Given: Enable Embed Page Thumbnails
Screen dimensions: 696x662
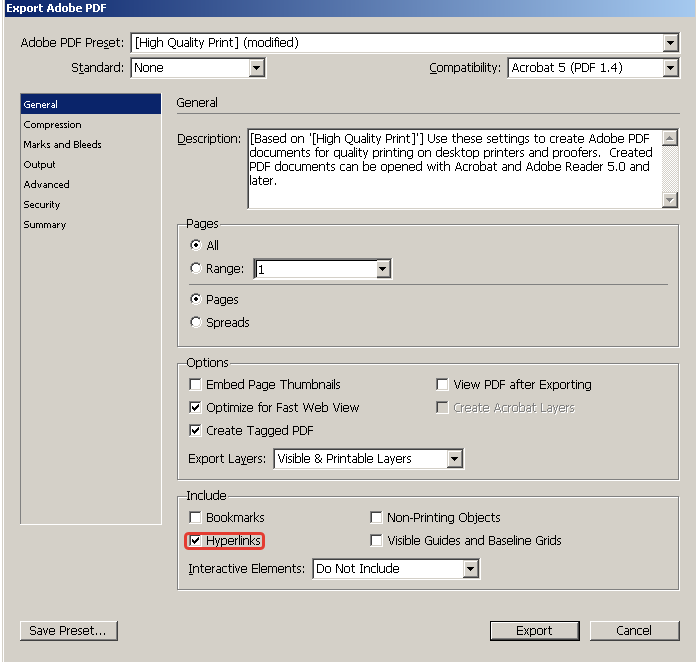Looking at the screenshot, I should coord(195,384).
